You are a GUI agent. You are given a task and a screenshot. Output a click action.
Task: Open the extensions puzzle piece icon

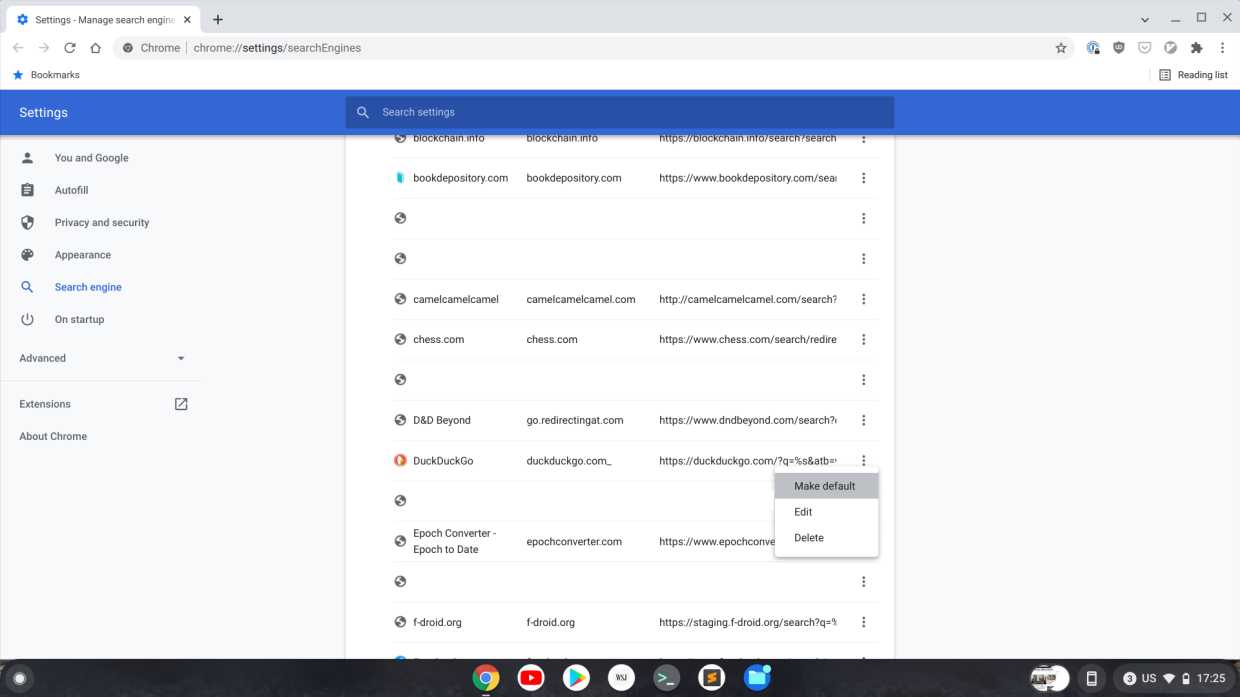[1196, 47]
